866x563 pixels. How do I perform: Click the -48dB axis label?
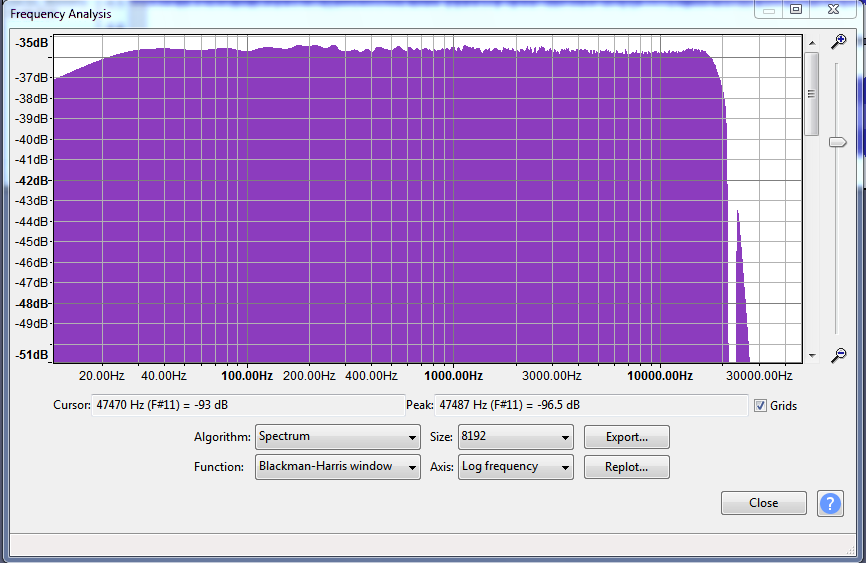coord(32,304)
